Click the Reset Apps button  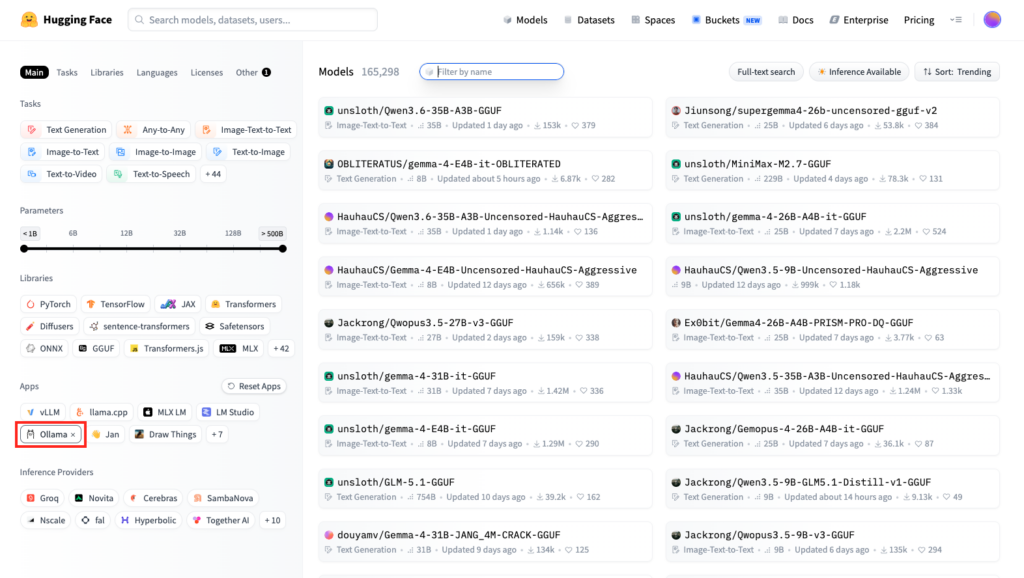[253, 386]
